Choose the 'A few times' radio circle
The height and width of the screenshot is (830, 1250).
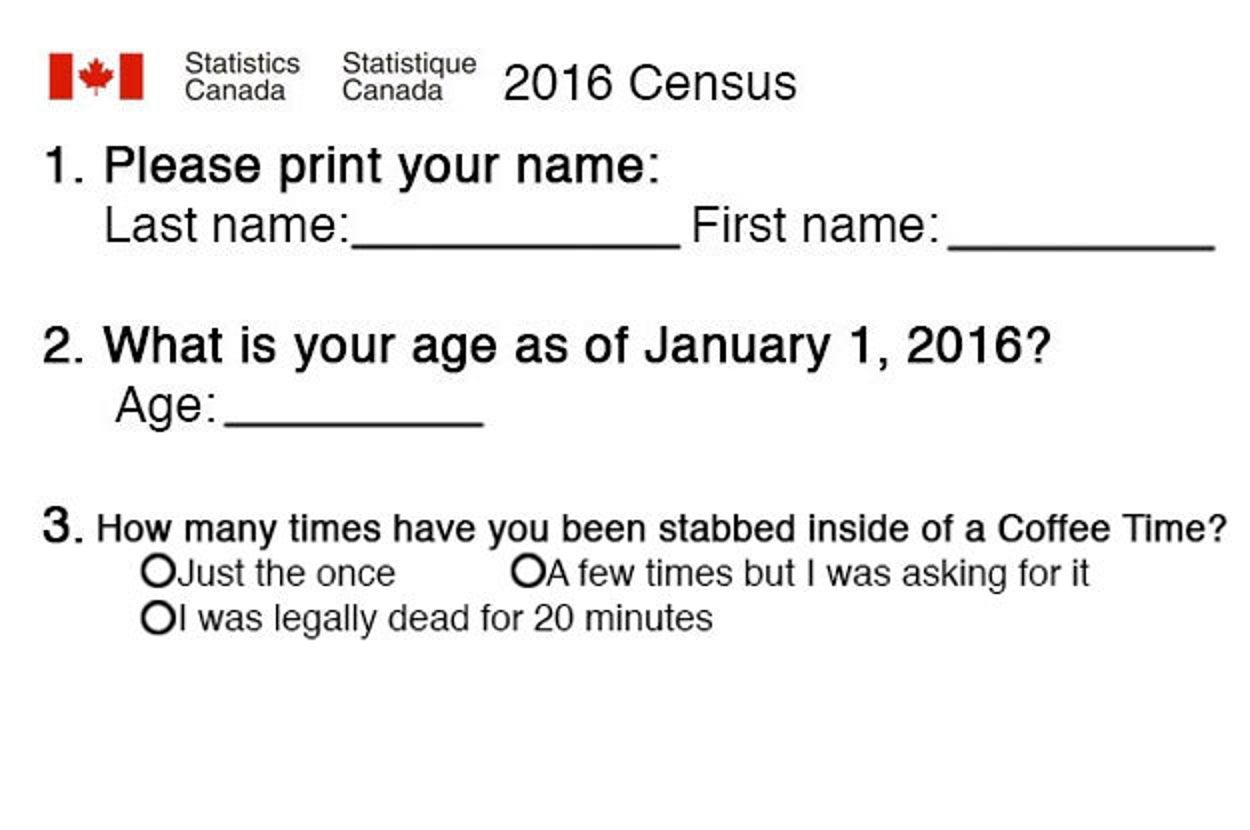(x=526, y=572)
